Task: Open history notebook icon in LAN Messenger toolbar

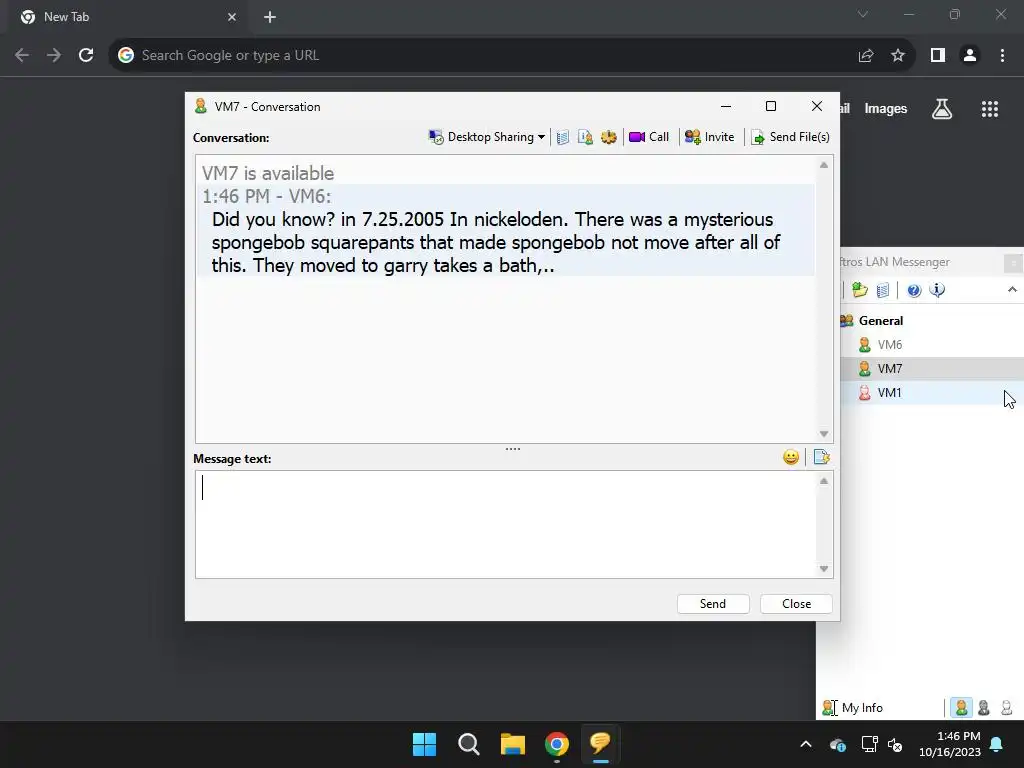Action: [x=883, y=290]
